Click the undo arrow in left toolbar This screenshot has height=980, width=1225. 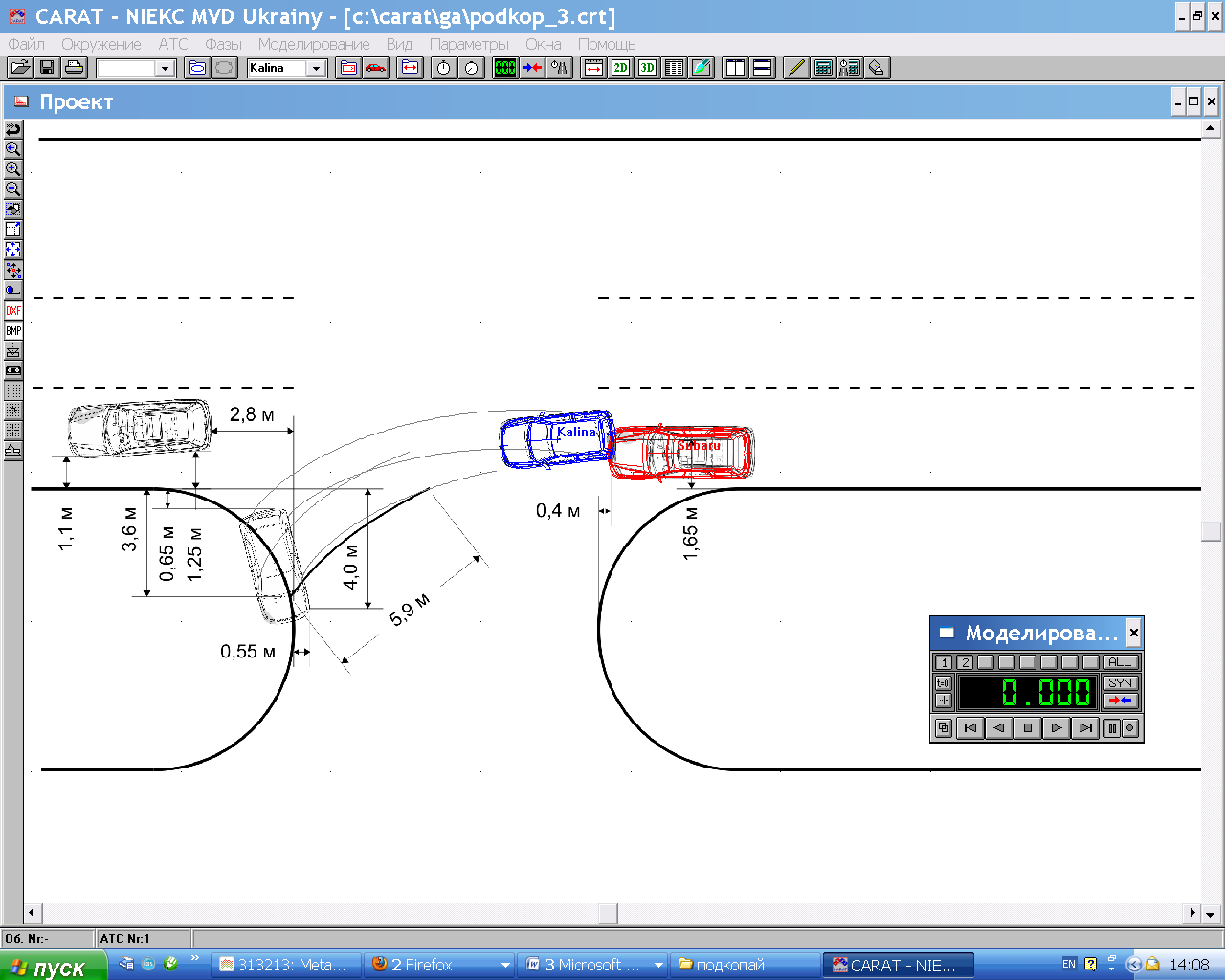(x=13, y=129)
